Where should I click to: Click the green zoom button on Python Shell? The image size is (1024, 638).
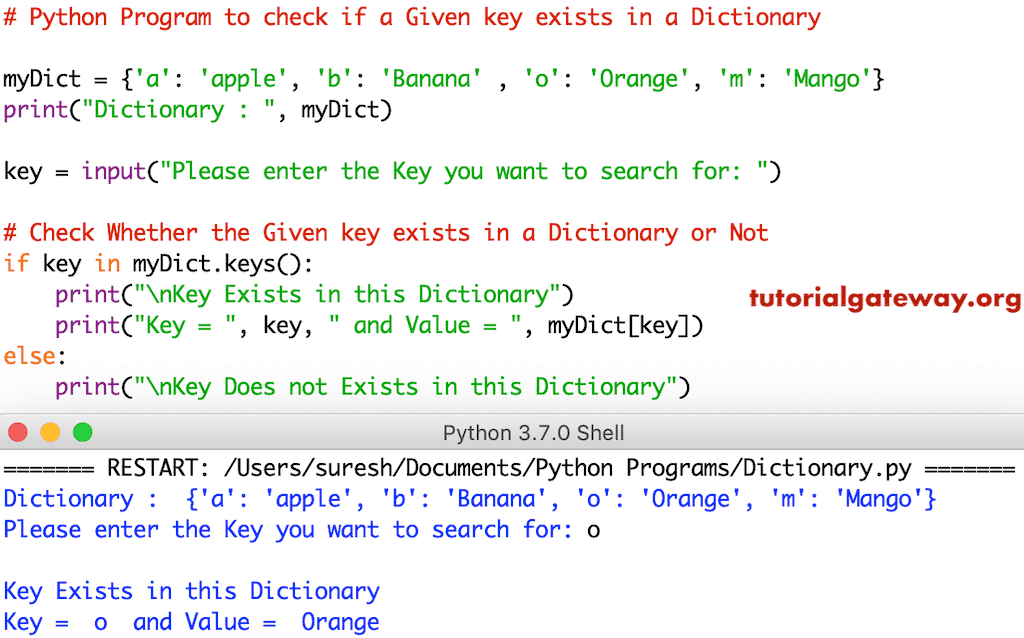(82, 432)
